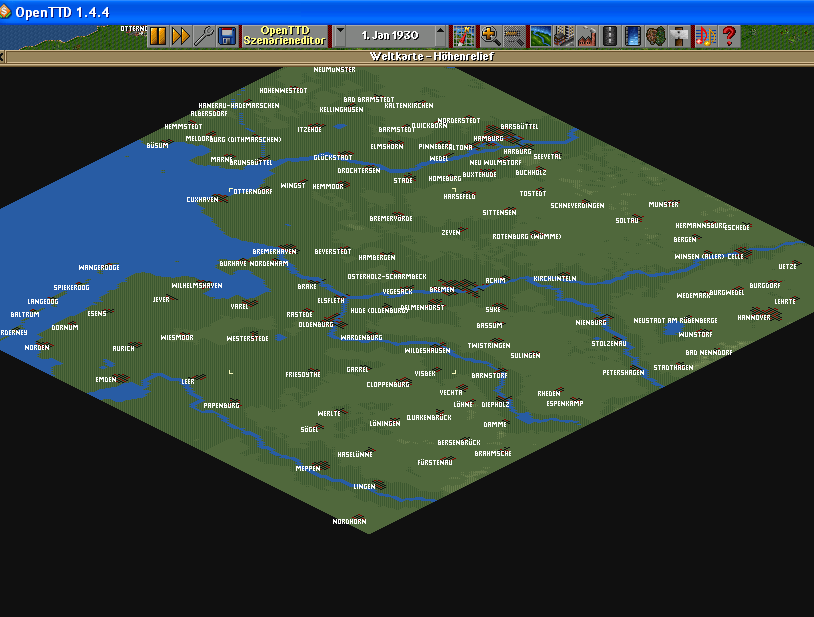Open the world map menu icon
The width and height of the screenshot is (814, 617).
pos(463,36)
